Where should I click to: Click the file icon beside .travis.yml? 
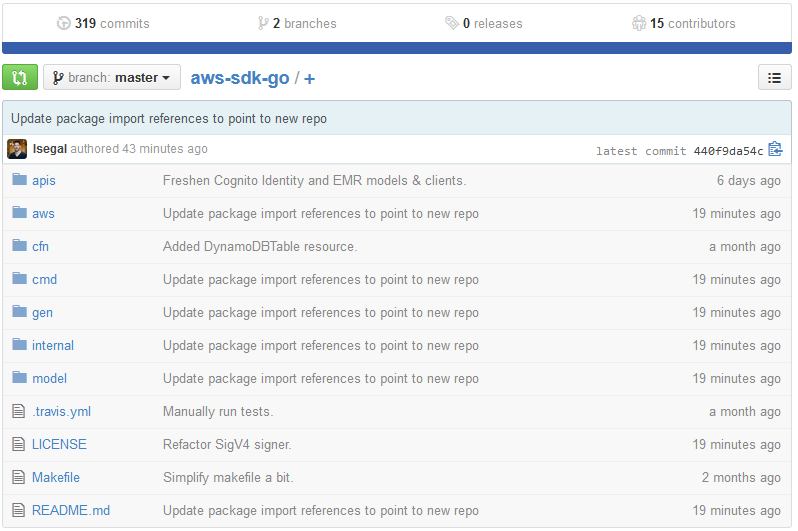(x=18, y=411)
